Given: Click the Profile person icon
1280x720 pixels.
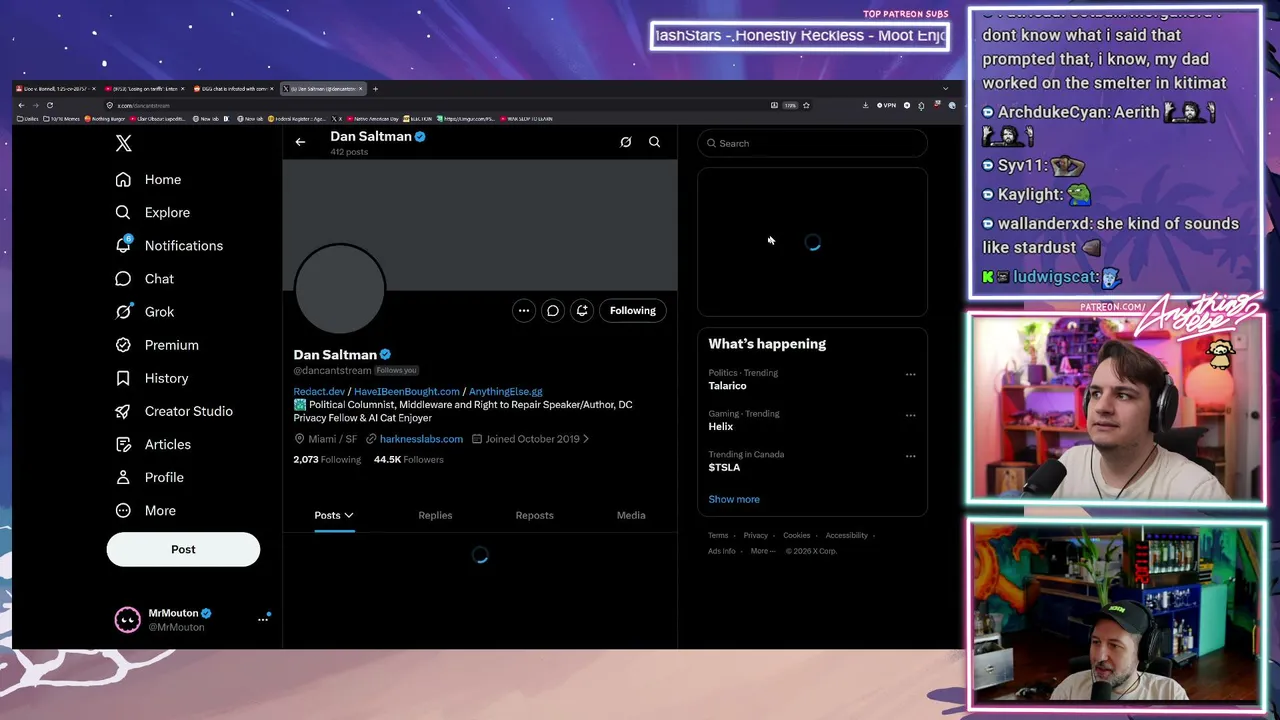Looking at the screenshot, I should tap(123, 477).
